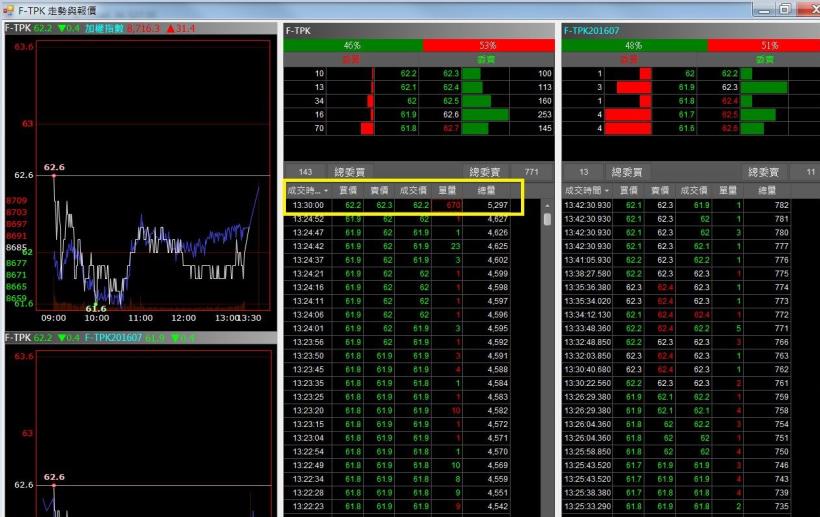Click 總委賣 button in F-TPK201607 panel
The height and width of the screenshot is (517, 820).
tap(768, 172)
